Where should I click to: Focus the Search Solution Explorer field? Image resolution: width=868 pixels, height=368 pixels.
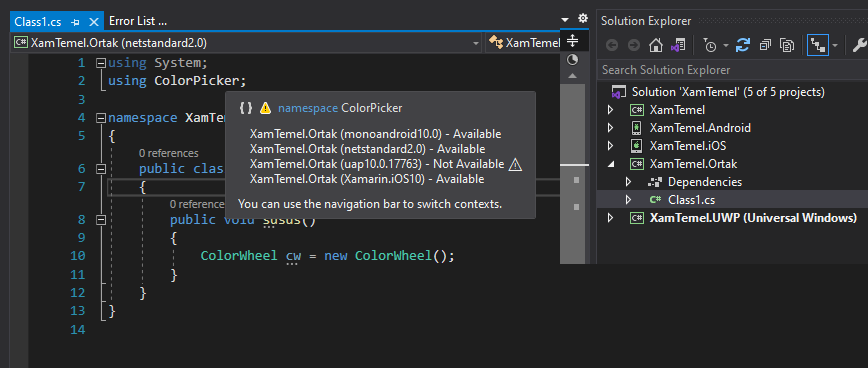732,70
